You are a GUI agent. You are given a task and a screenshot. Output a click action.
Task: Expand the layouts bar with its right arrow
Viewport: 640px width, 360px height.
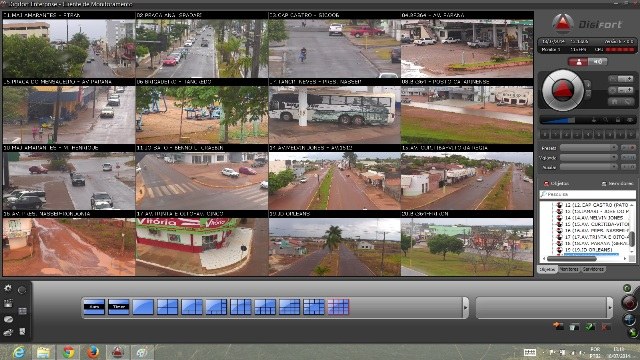pyautogui.click(x=466, y=307)
